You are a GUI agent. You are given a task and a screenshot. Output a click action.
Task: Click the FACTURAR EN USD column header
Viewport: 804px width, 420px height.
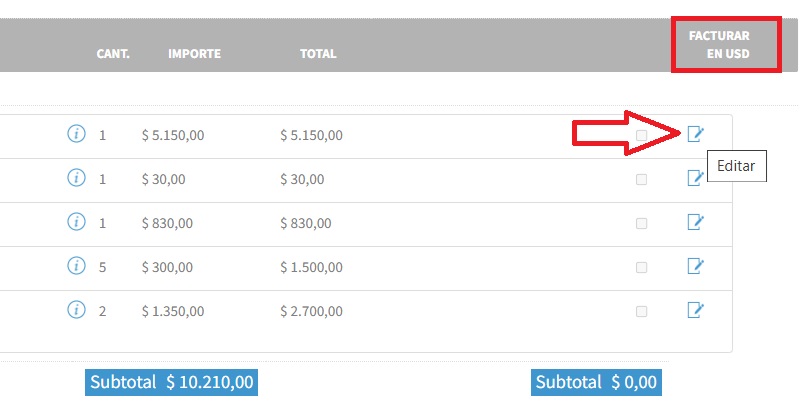719,45
